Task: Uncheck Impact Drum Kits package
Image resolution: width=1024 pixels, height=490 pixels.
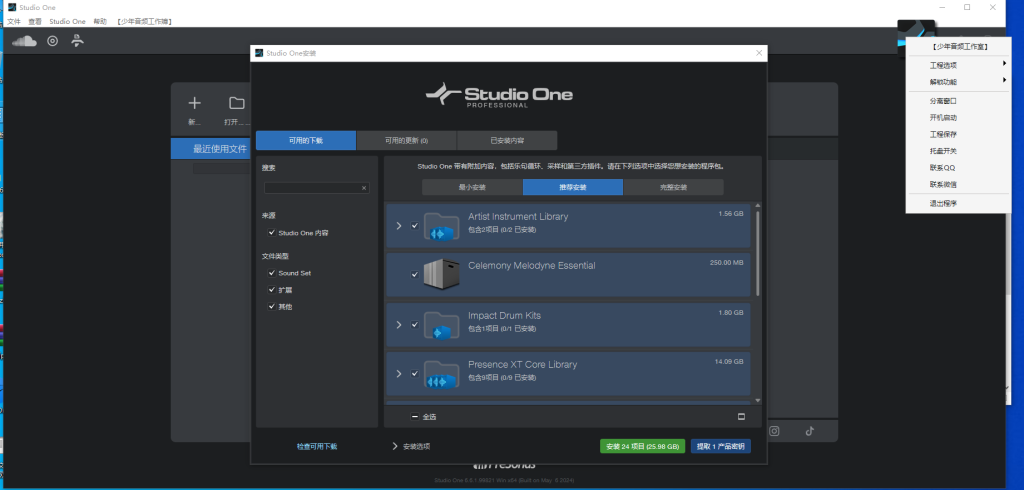Action: coord(414,325)
